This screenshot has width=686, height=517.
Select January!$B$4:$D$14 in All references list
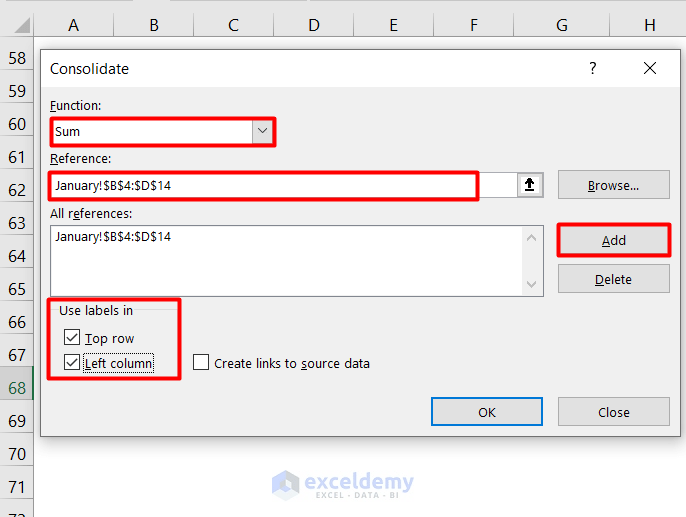click(113, 237)
